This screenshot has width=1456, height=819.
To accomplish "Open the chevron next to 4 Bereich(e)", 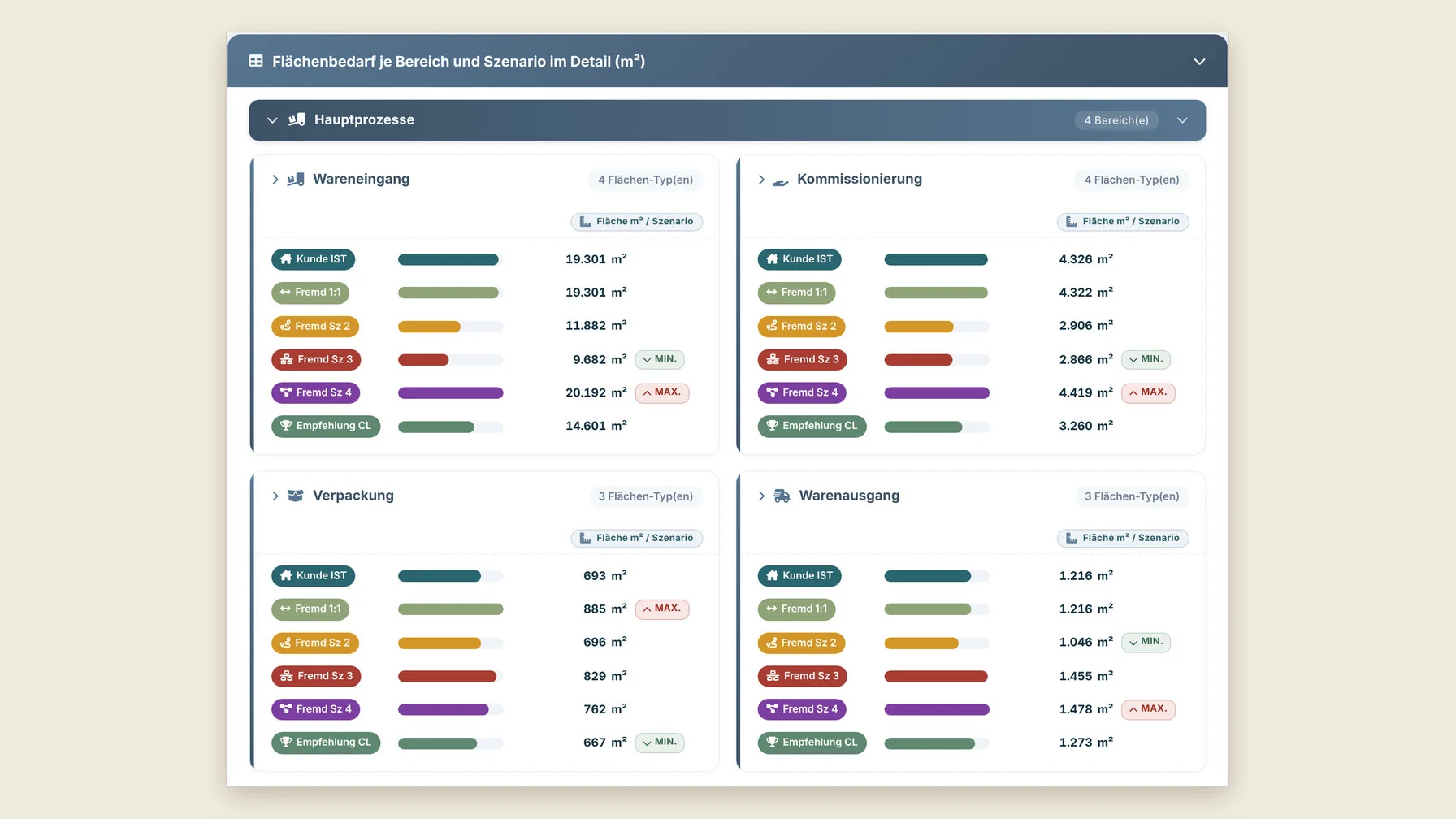I will 1182,120.
